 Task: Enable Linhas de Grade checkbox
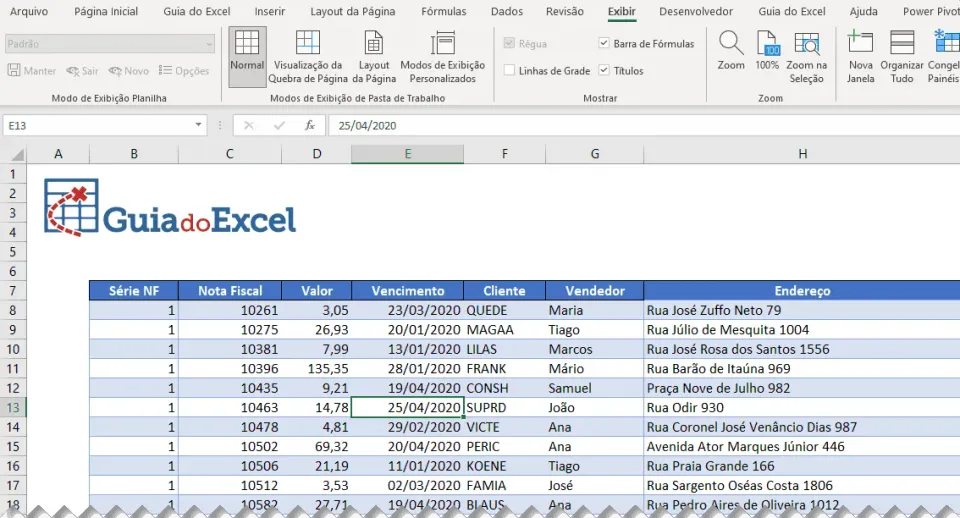[509, 70]
